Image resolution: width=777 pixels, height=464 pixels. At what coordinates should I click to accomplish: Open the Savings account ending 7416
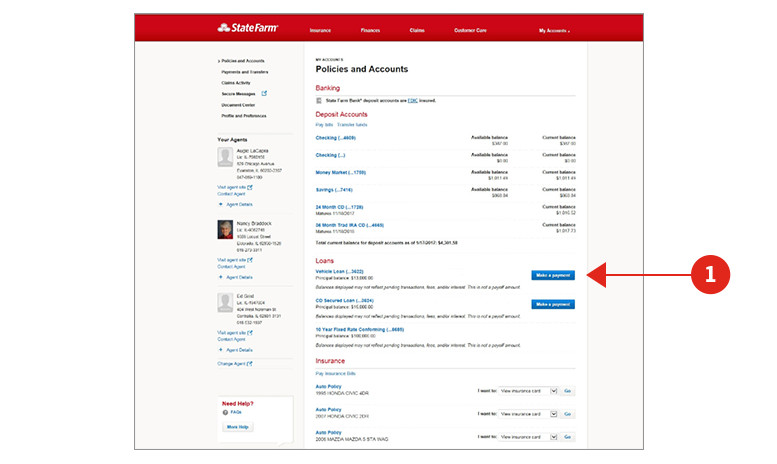(334, 190)
